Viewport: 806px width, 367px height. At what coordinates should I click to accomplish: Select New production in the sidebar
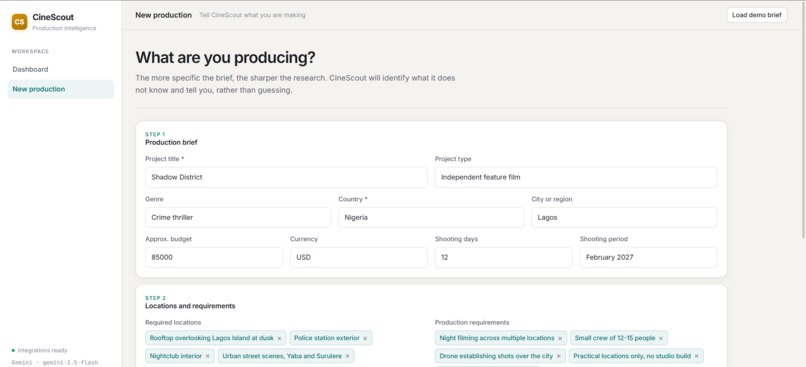[61, 89]
